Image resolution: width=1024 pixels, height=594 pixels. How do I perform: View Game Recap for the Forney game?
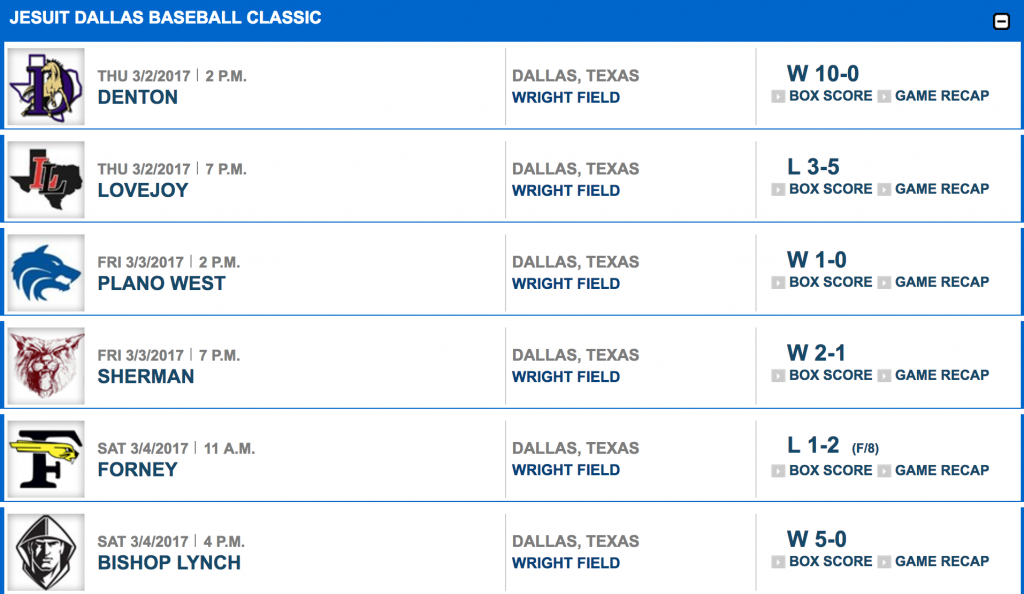coord(942,471)
